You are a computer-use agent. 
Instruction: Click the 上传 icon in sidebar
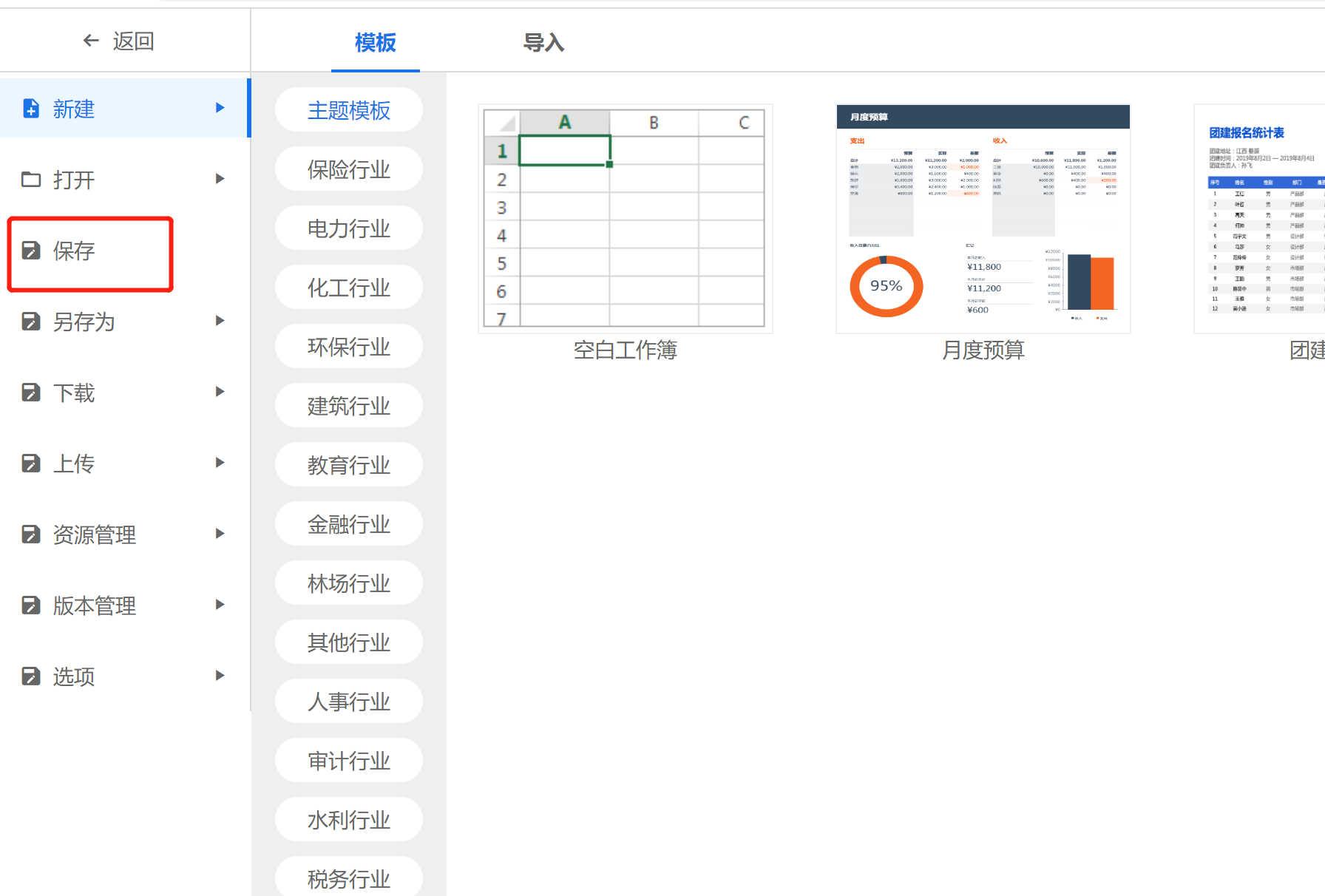tap(31, 464)
